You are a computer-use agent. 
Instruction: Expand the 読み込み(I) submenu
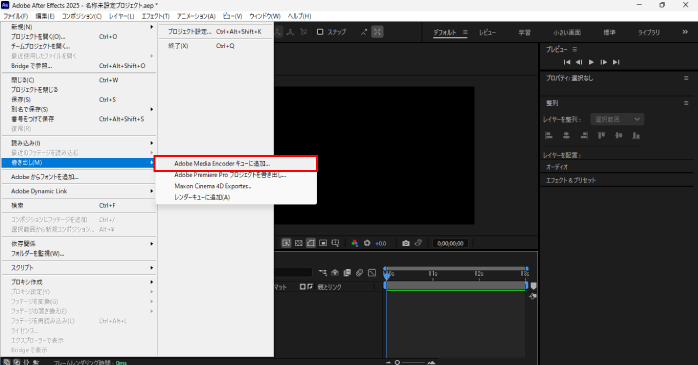pyautogui.click(x=79, y=143)
